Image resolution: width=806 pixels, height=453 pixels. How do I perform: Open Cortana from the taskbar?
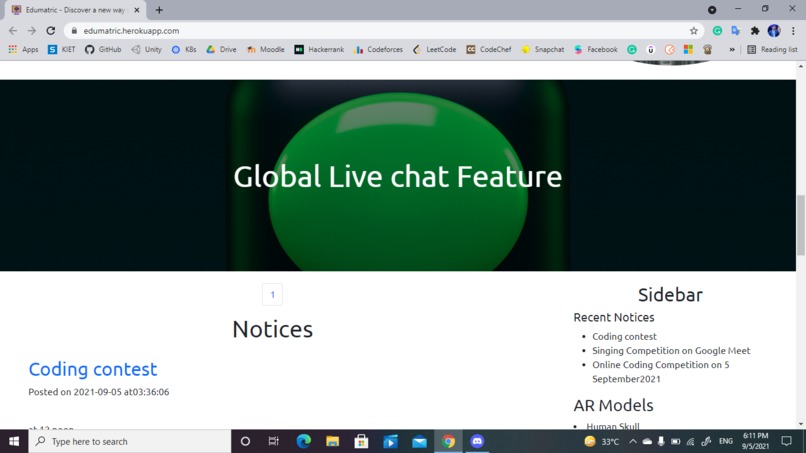tap(245, 441)
